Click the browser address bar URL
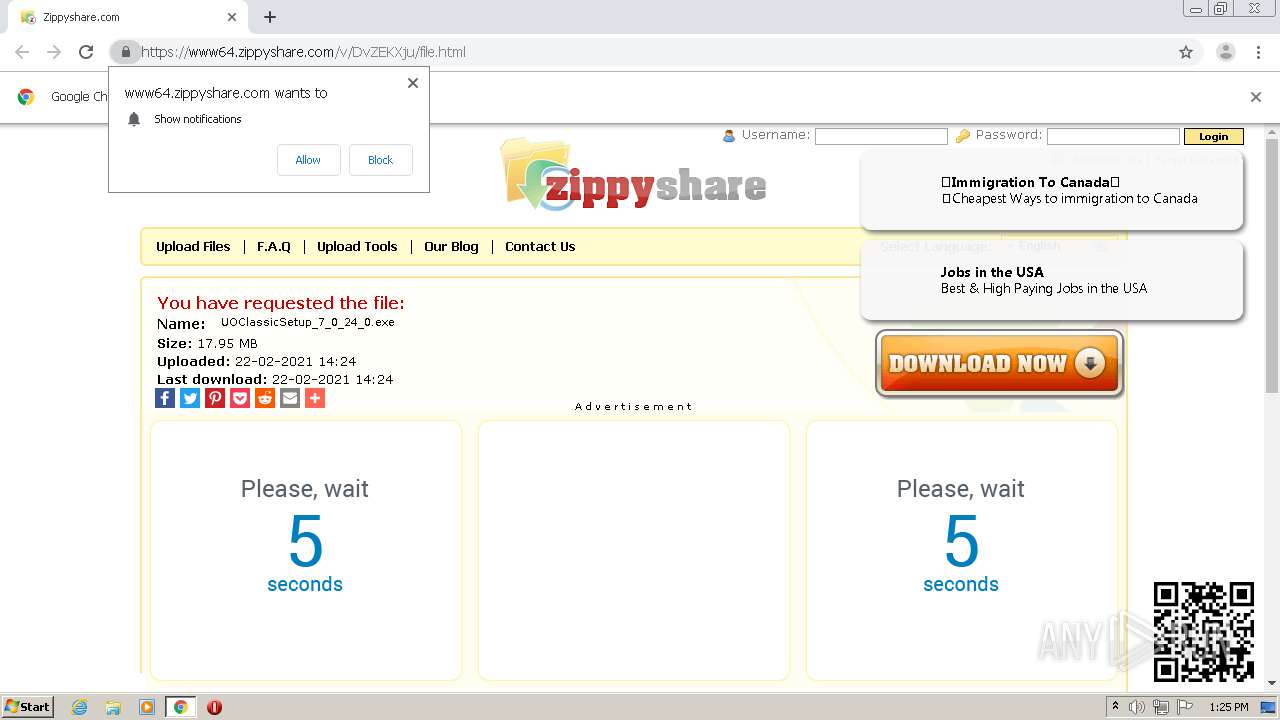This screenshot has width=1280, height=720. (x=303, y=52)
